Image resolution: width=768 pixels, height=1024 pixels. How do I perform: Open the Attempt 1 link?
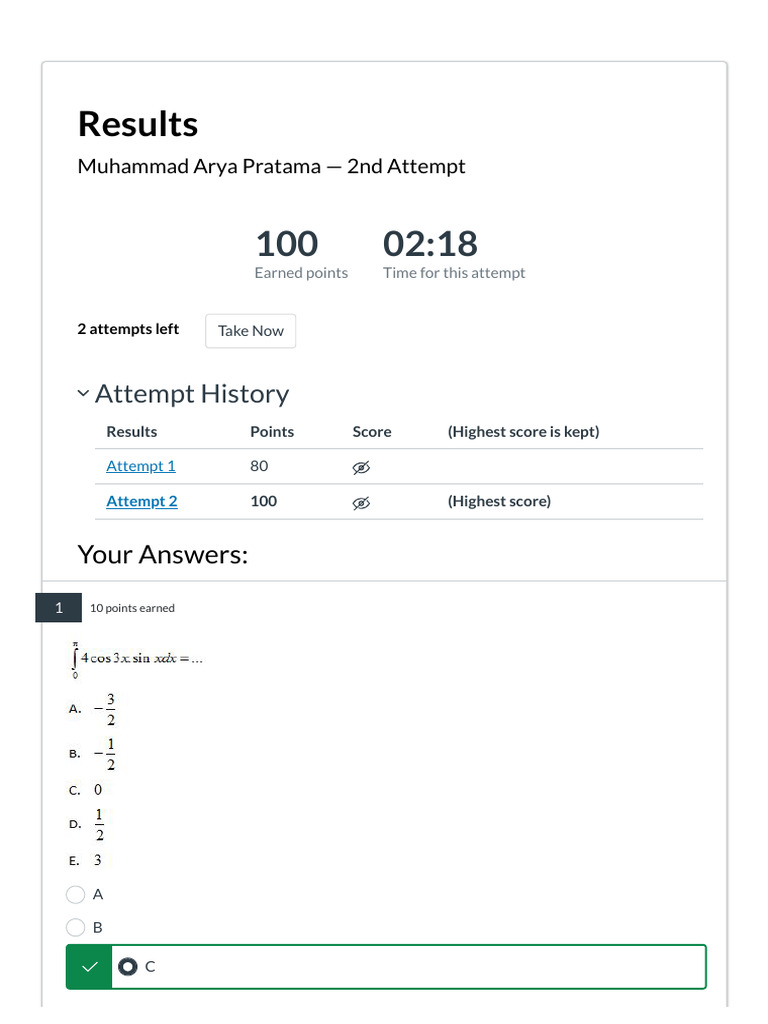pos(141,466)
